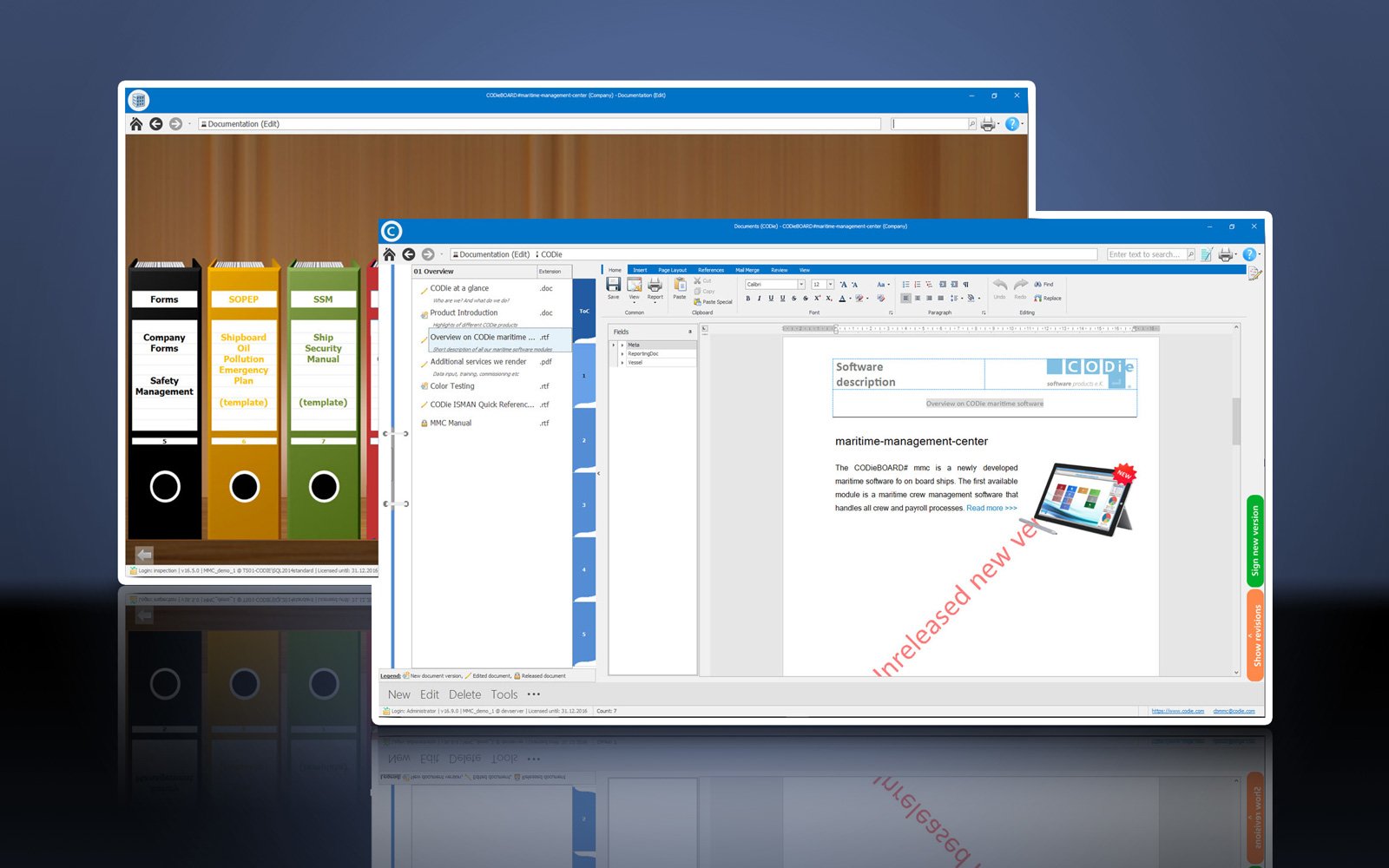Insert a numbered list

point(918,285)
